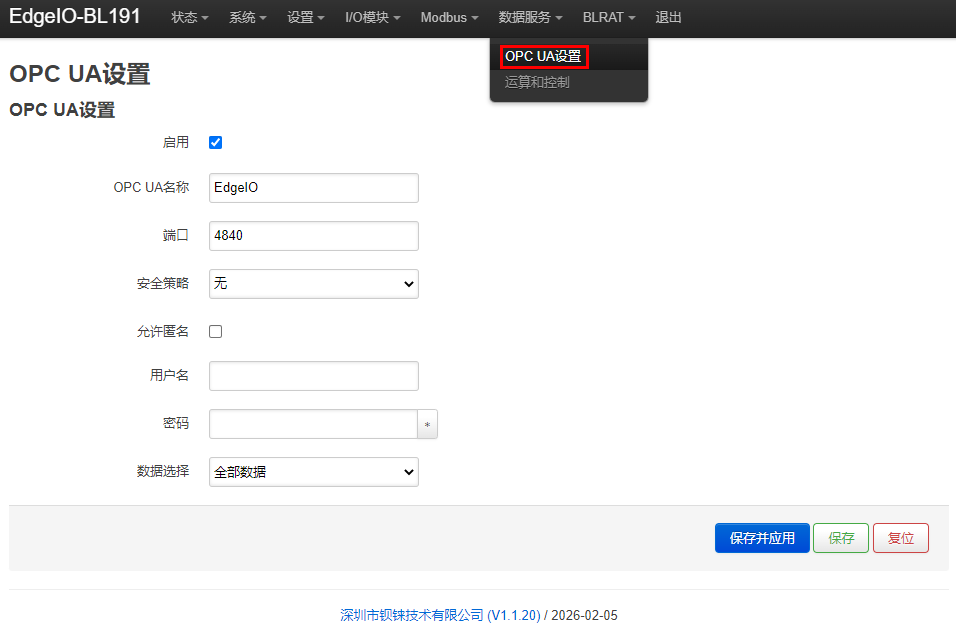Click the red 复位 reset button

pos(901,538)
